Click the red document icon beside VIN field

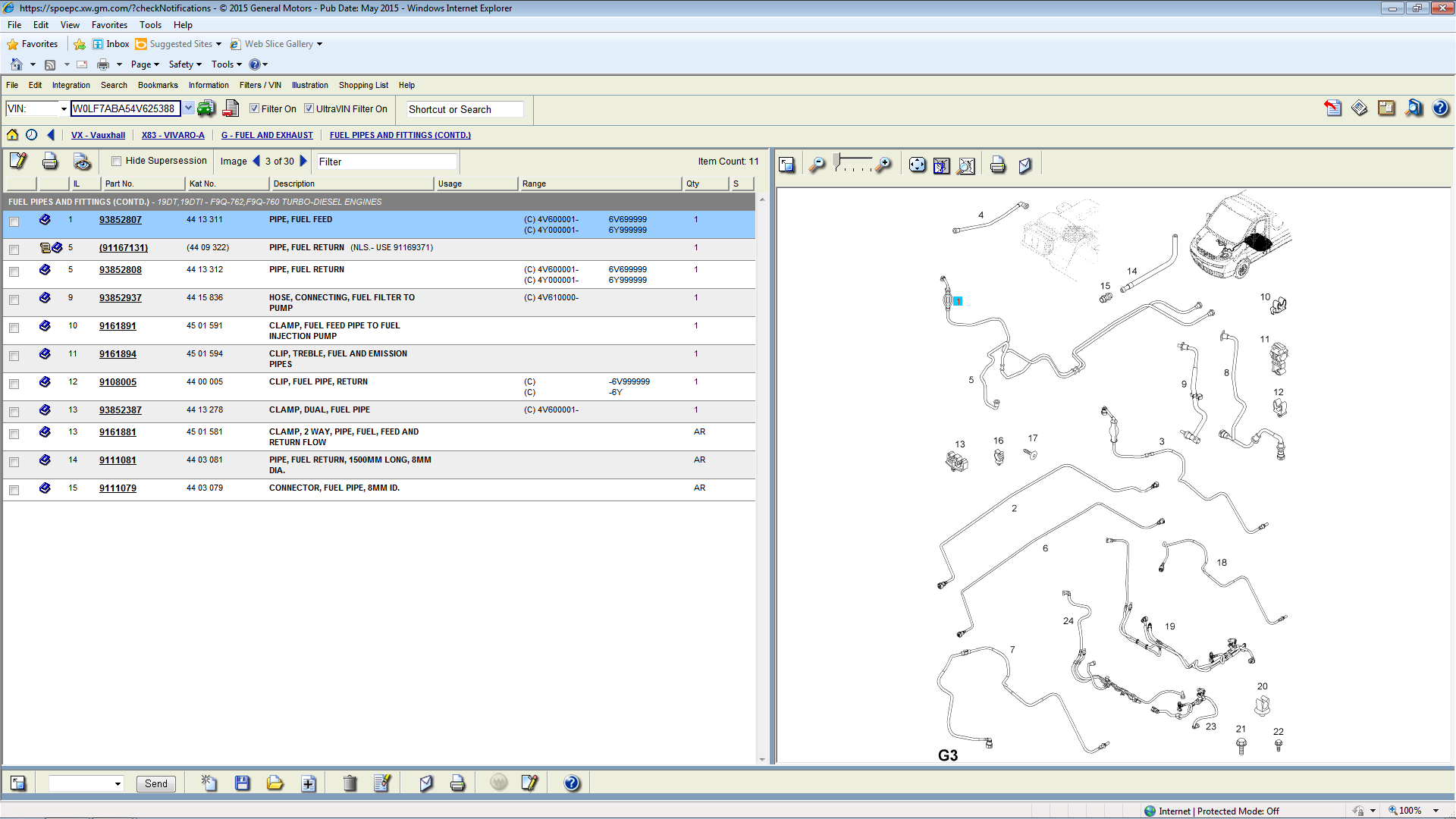pos(231,109)
